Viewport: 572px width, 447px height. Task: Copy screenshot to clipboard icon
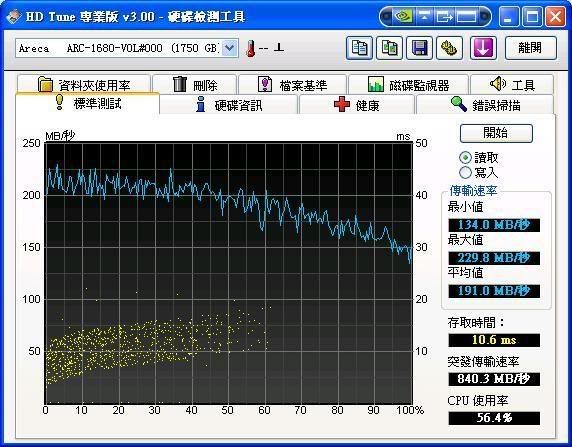389,48
